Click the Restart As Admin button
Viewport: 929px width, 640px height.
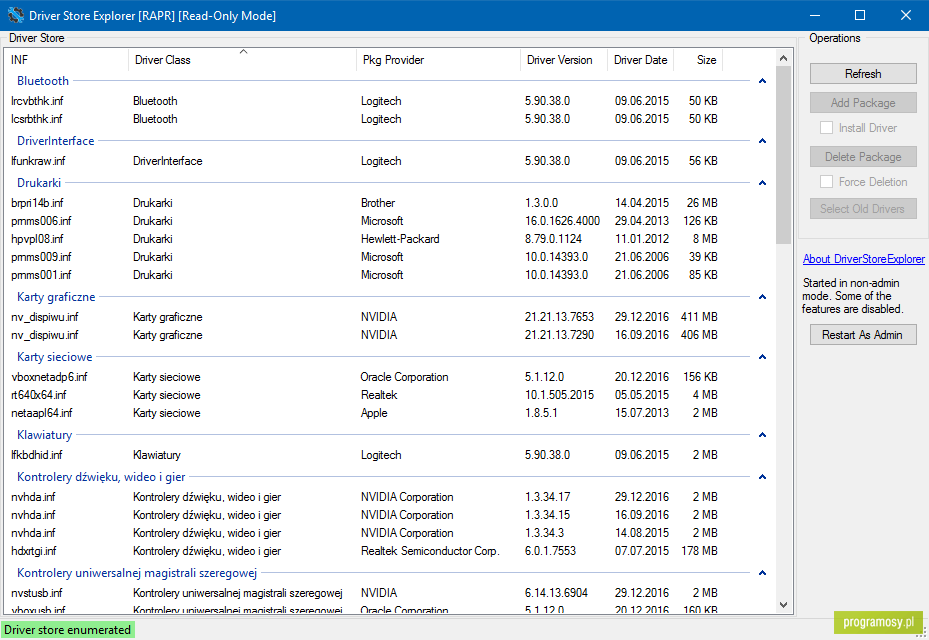(863, 334)
